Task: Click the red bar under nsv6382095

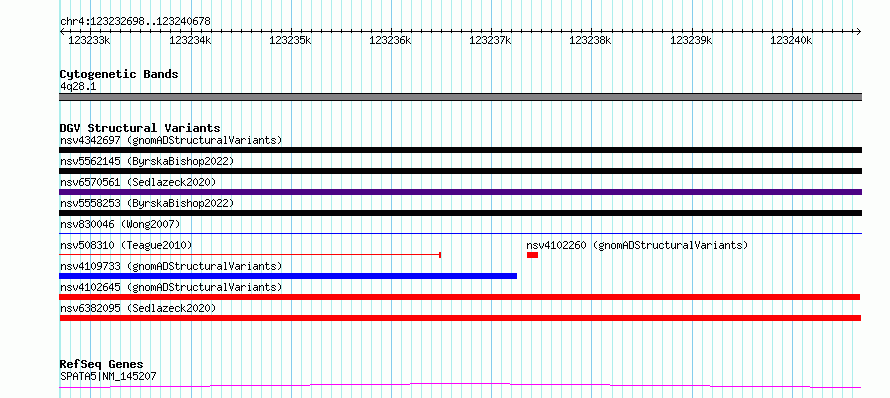Action: coord(460,318)
